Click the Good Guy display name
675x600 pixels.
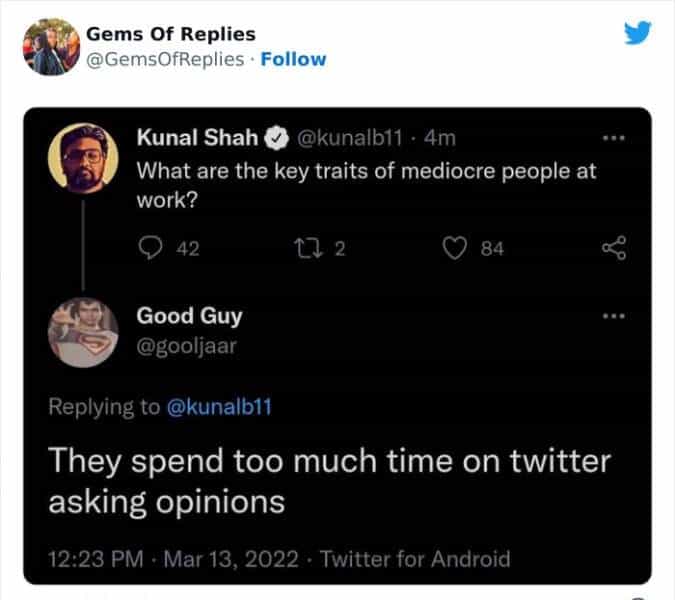(x=188, y=317)
